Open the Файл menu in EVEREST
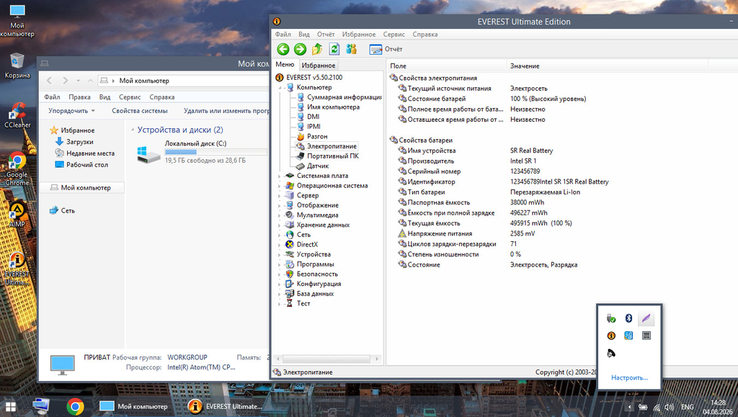The height and width of the screenshot is (417, 738). point(282,34)
